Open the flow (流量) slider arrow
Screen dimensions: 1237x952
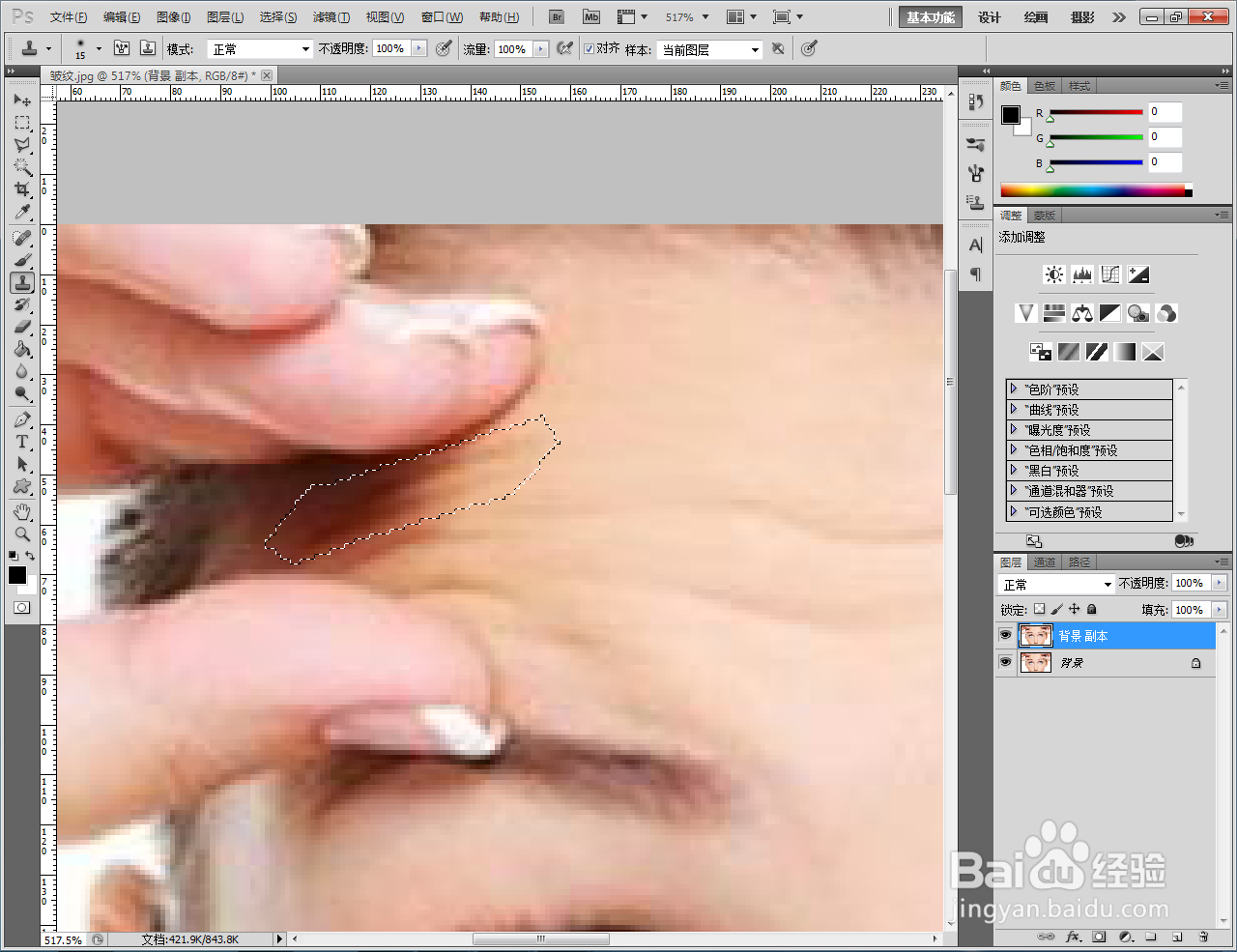pyautogui.click(x=540, y=48)
